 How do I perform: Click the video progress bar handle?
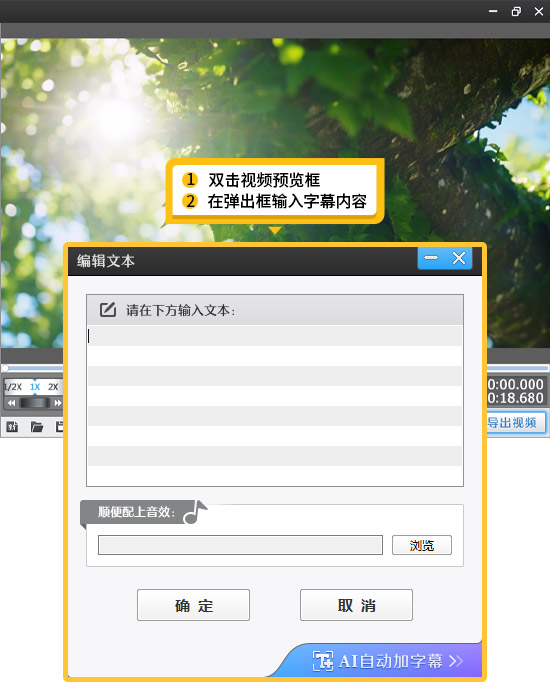click(x=5, y=368)
